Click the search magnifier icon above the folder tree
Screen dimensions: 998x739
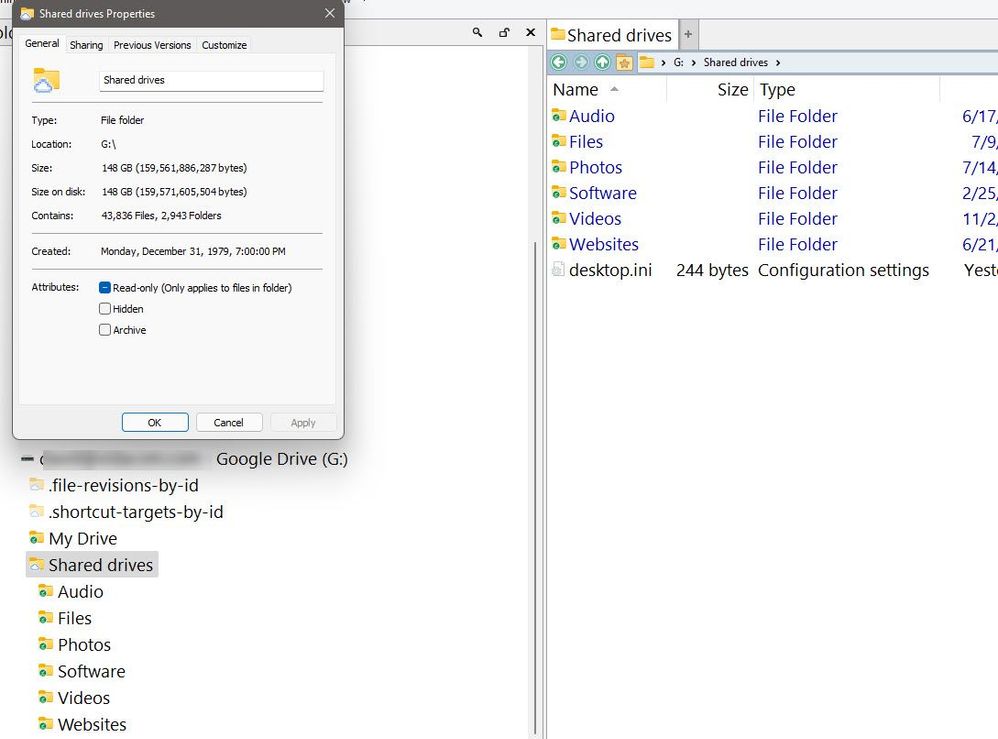[x=477, y=32]
